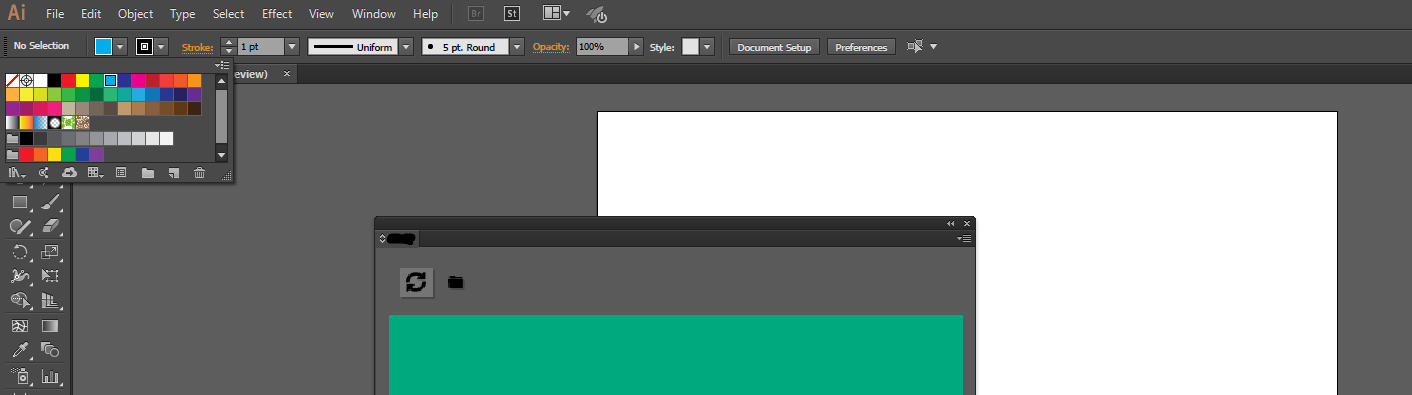Create a New Swatch
Screen dimensions: 1412x395
pyautogui.click(x=173, y=173)
